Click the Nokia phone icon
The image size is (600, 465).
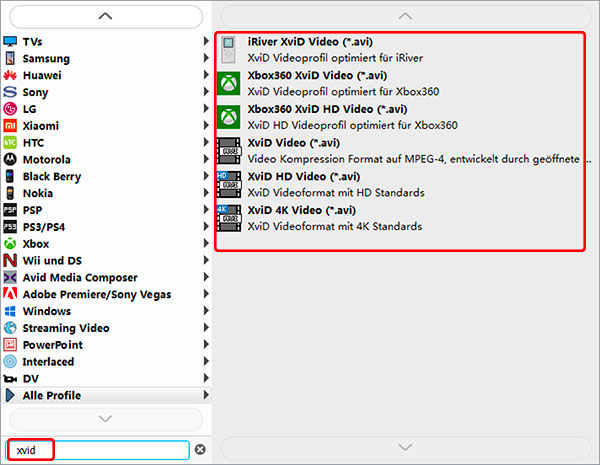[x=10, y=193]
